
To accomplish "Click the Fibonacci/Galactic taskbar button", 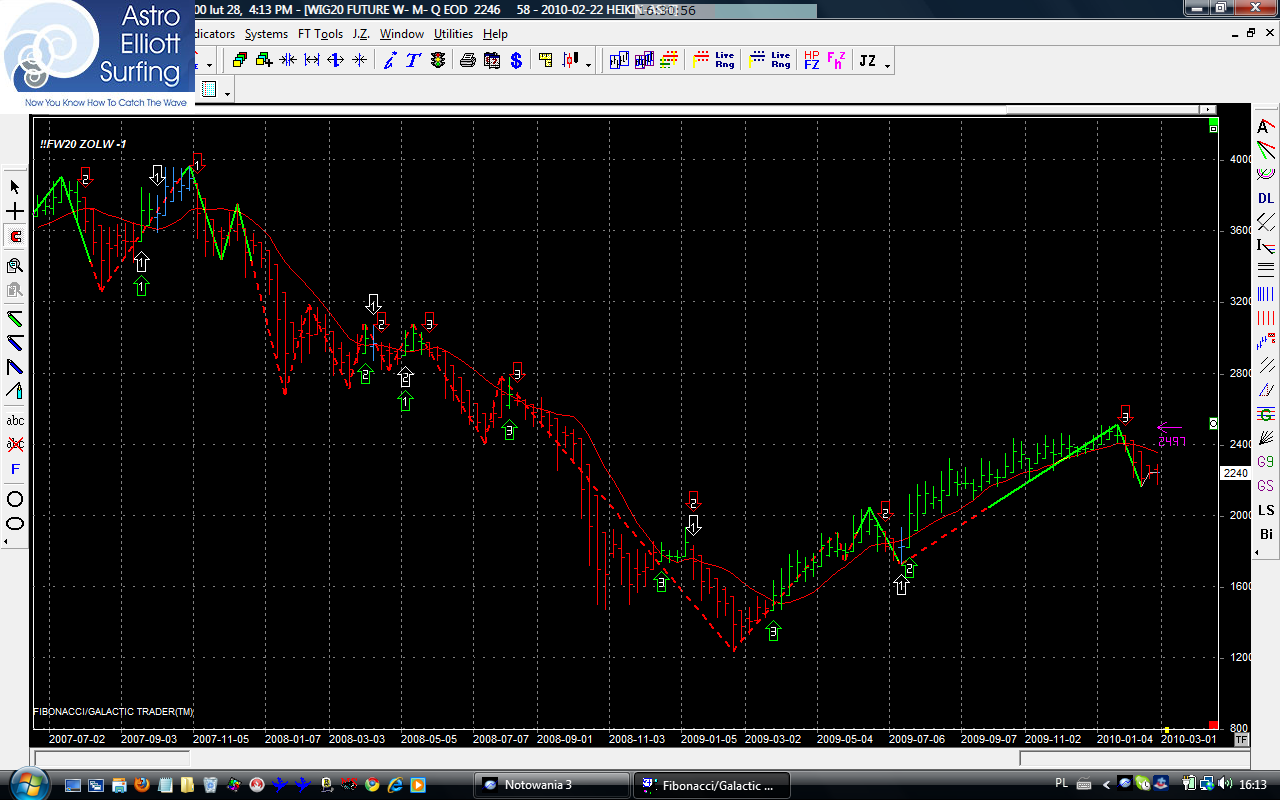I will (712, 785).
